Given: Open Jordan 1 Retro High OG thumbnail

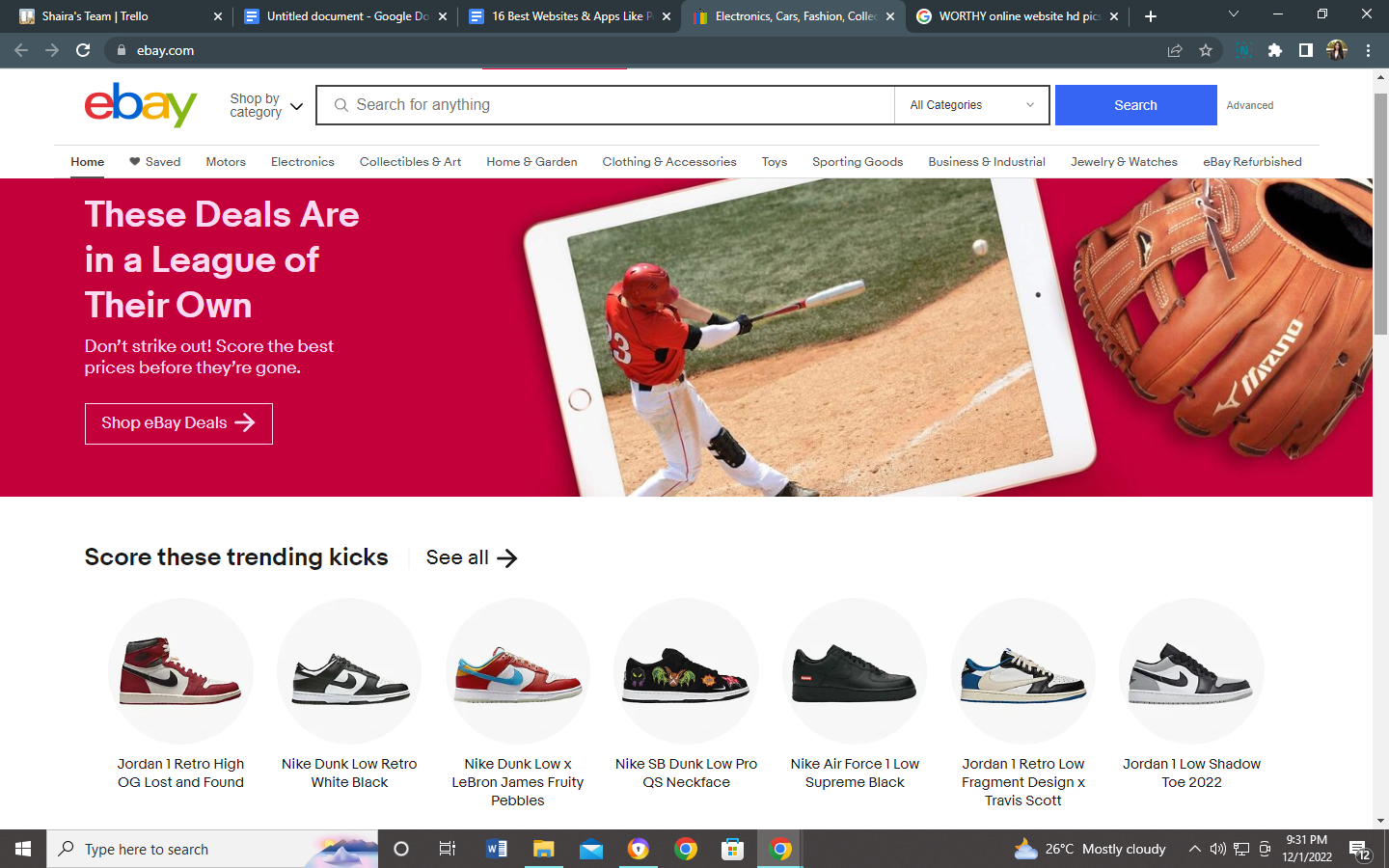Looking at the screenshot, I should point(180,670).
